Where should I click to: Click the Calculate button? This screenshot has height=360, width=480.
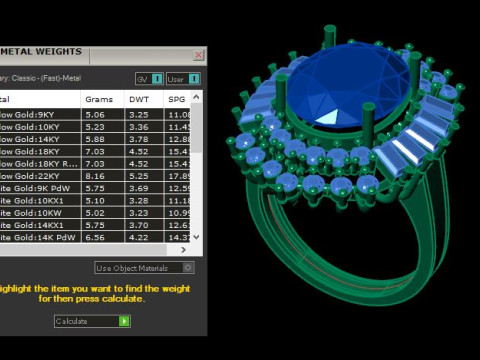click(92, 321)
